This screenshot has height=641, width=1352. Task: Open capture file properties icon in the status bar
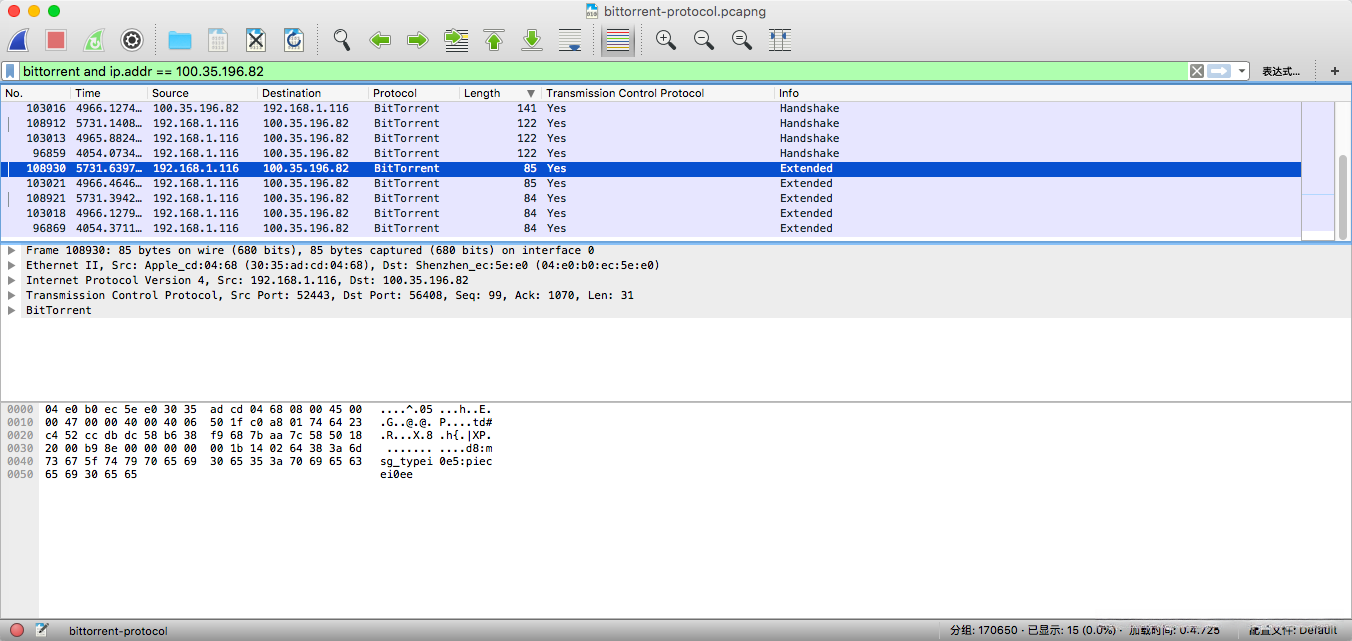coord(42,630)
